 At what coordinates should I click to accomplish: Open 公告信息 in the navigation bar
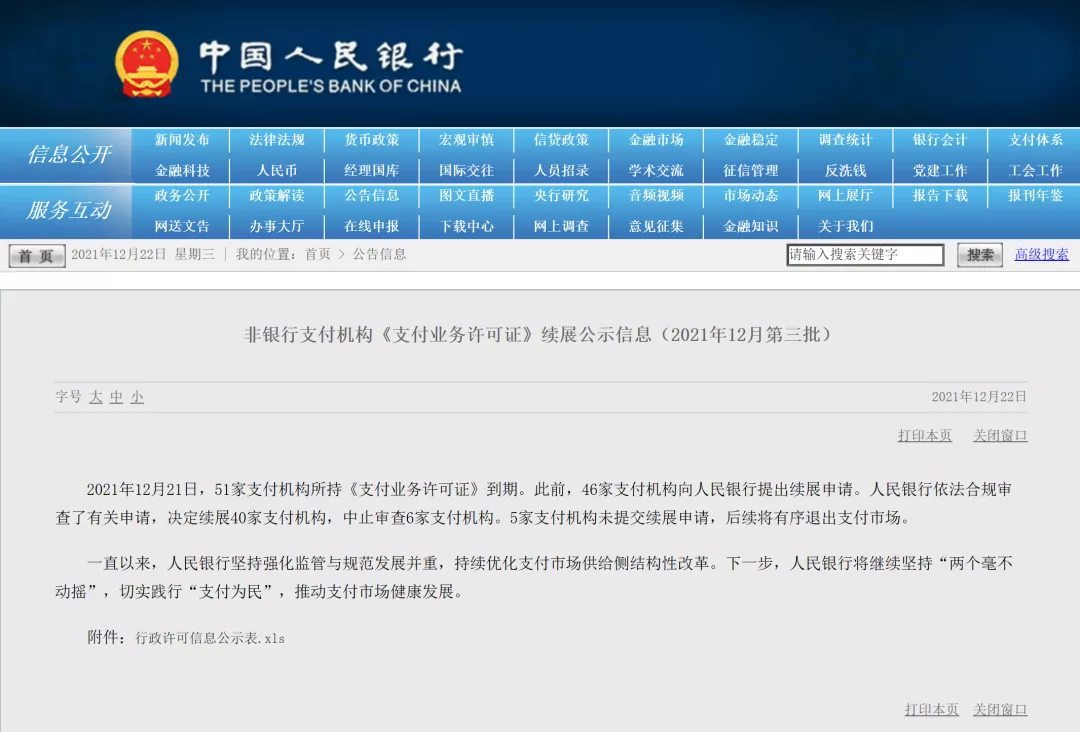click(372, 196)
